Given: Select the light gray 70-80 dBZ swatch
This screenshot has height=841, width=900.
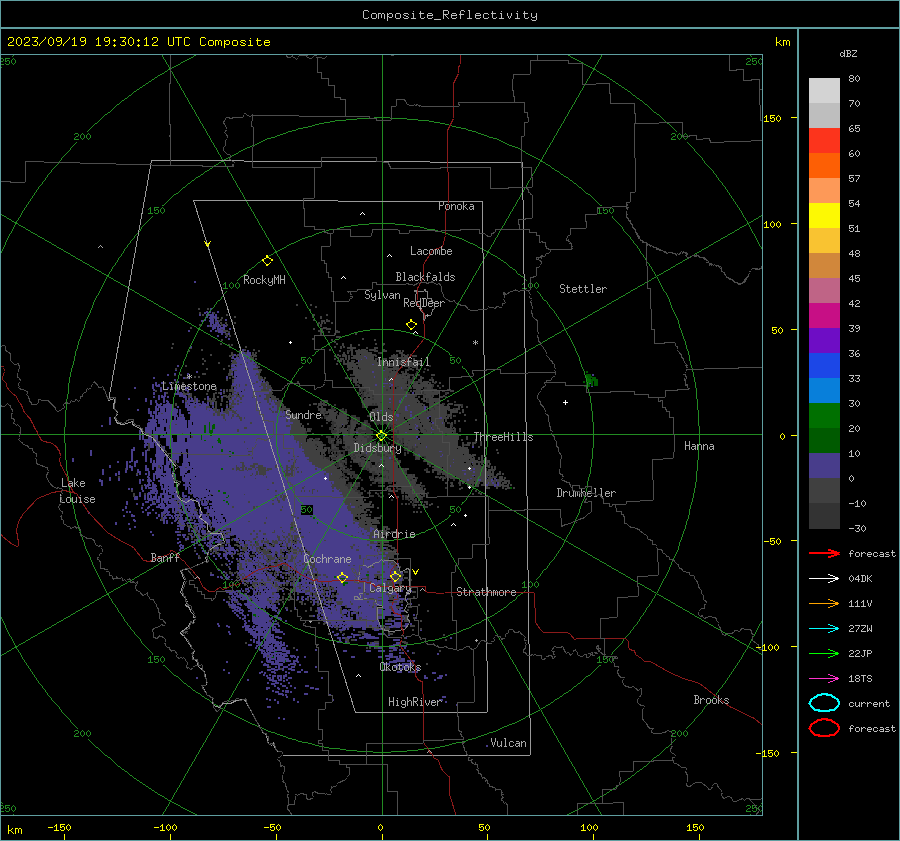Looking at the screenshot, I should coord(824,91).
